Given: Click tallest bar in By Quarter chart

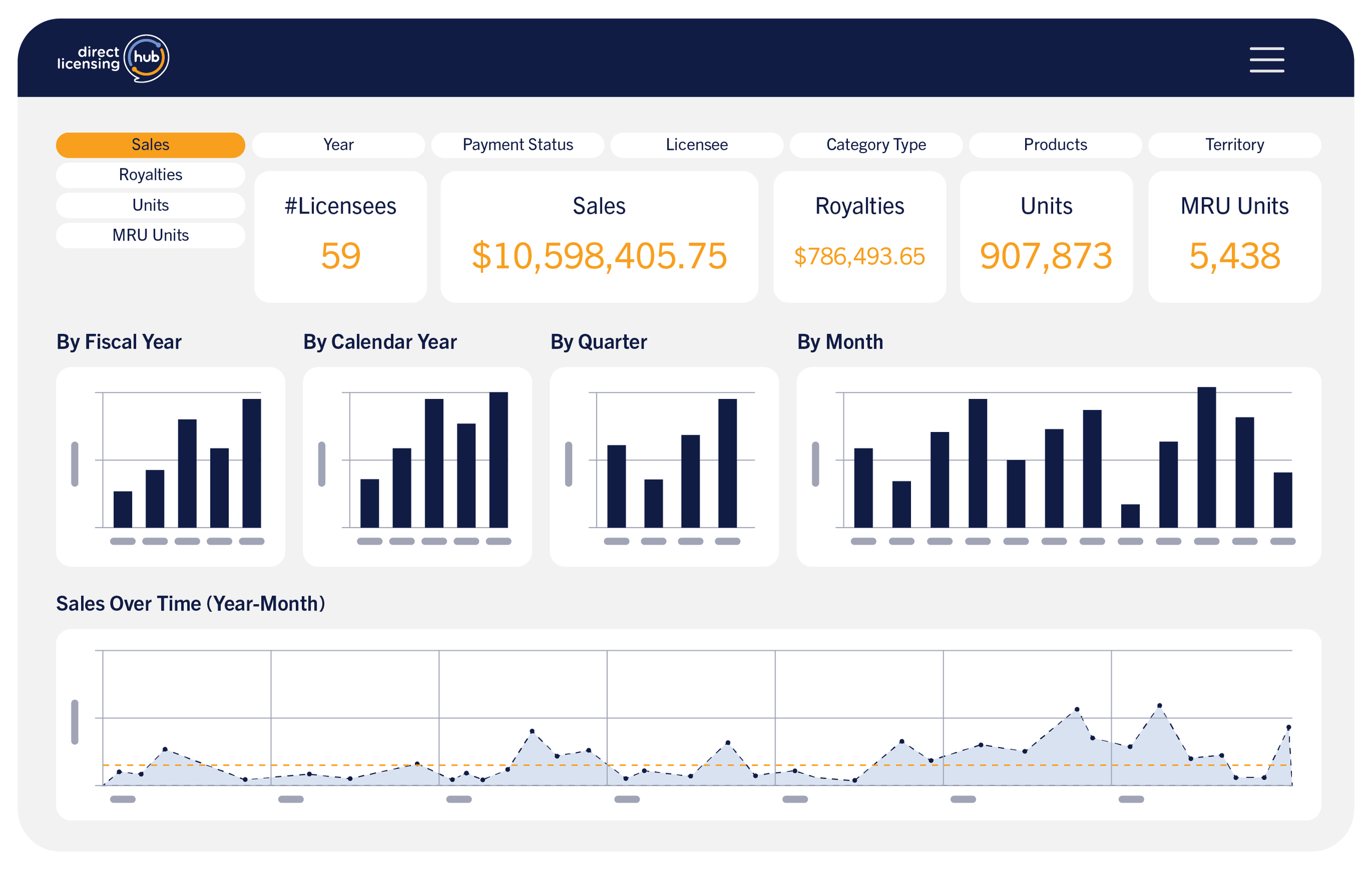Looking at the screenshot, I should pyautogui.click(x=727, y=463).
